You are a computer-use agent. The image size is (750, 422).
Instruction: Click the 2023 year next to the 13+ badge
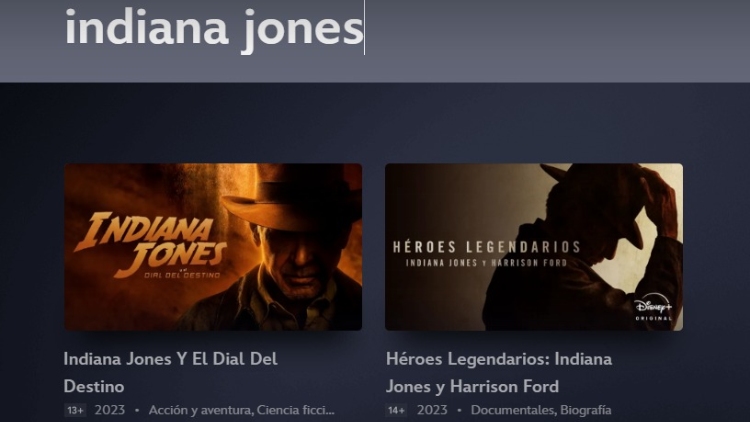click(x=110, y=410)
